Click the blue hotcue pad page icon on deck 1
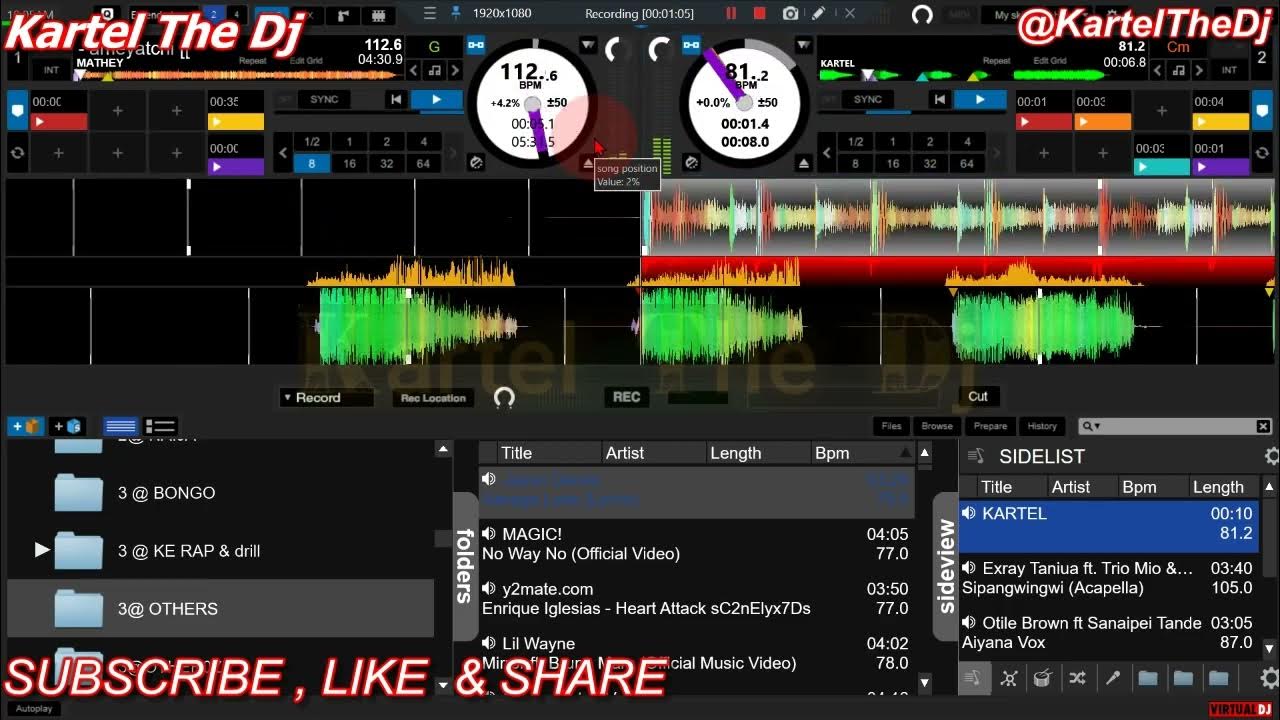 point(17,109)
